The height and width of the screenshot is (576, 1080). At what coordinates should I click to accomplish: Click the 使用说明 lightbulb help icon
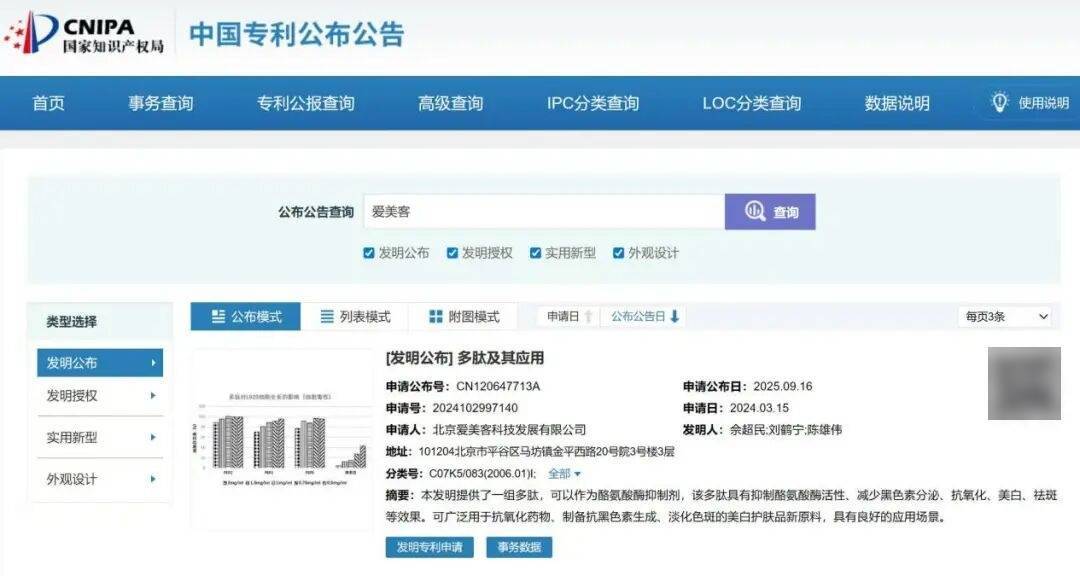[999, 102]
